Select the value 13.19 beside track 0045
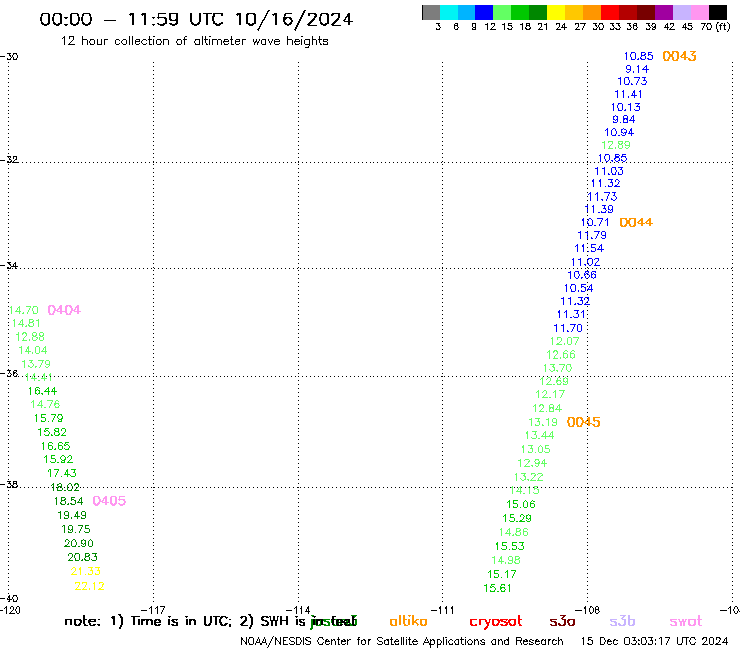This screenshot has width=740, height=650. click(543, 422)
